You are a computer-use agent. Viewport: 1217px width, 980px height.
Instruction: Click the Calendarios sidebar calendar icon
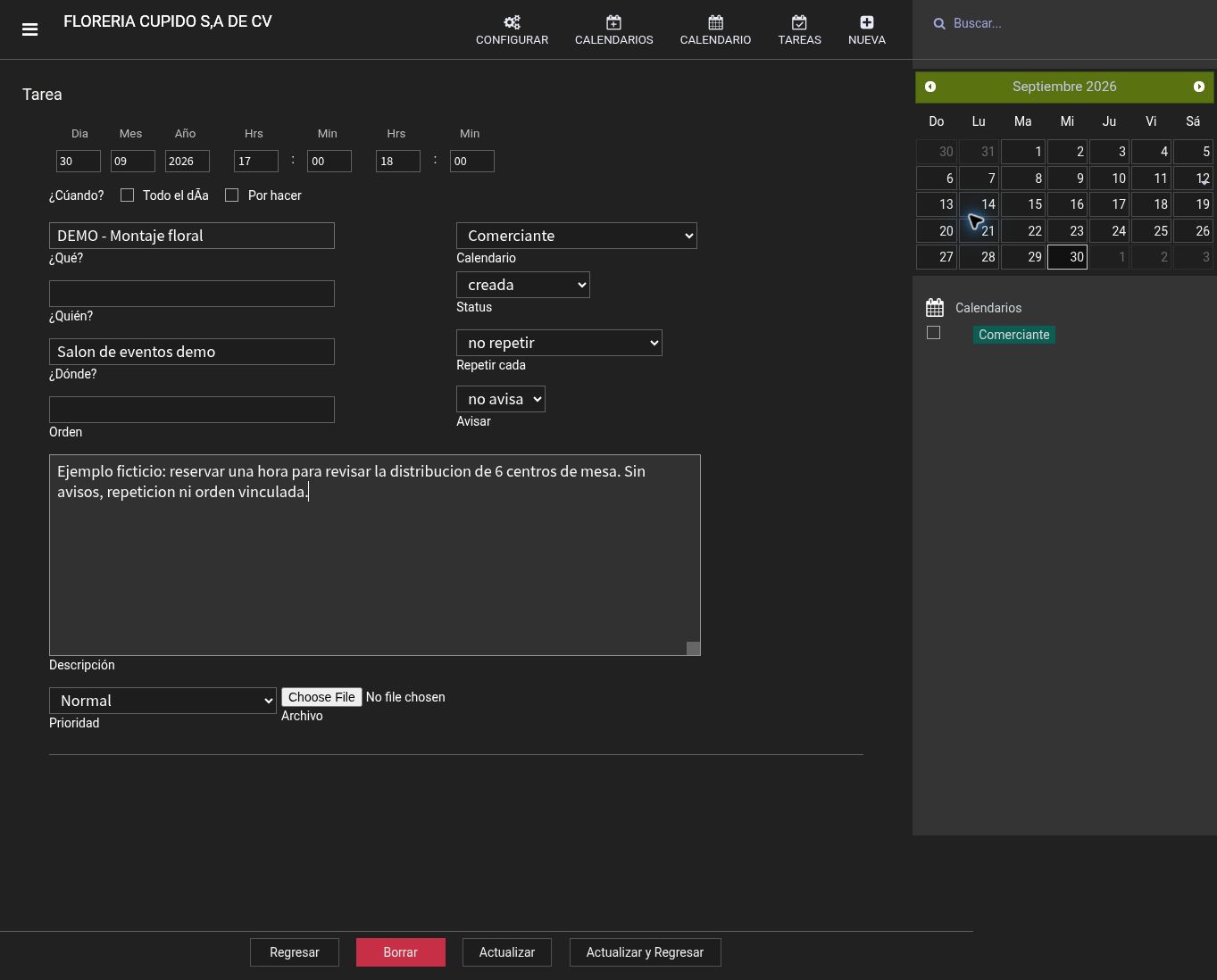coord(935,308)
